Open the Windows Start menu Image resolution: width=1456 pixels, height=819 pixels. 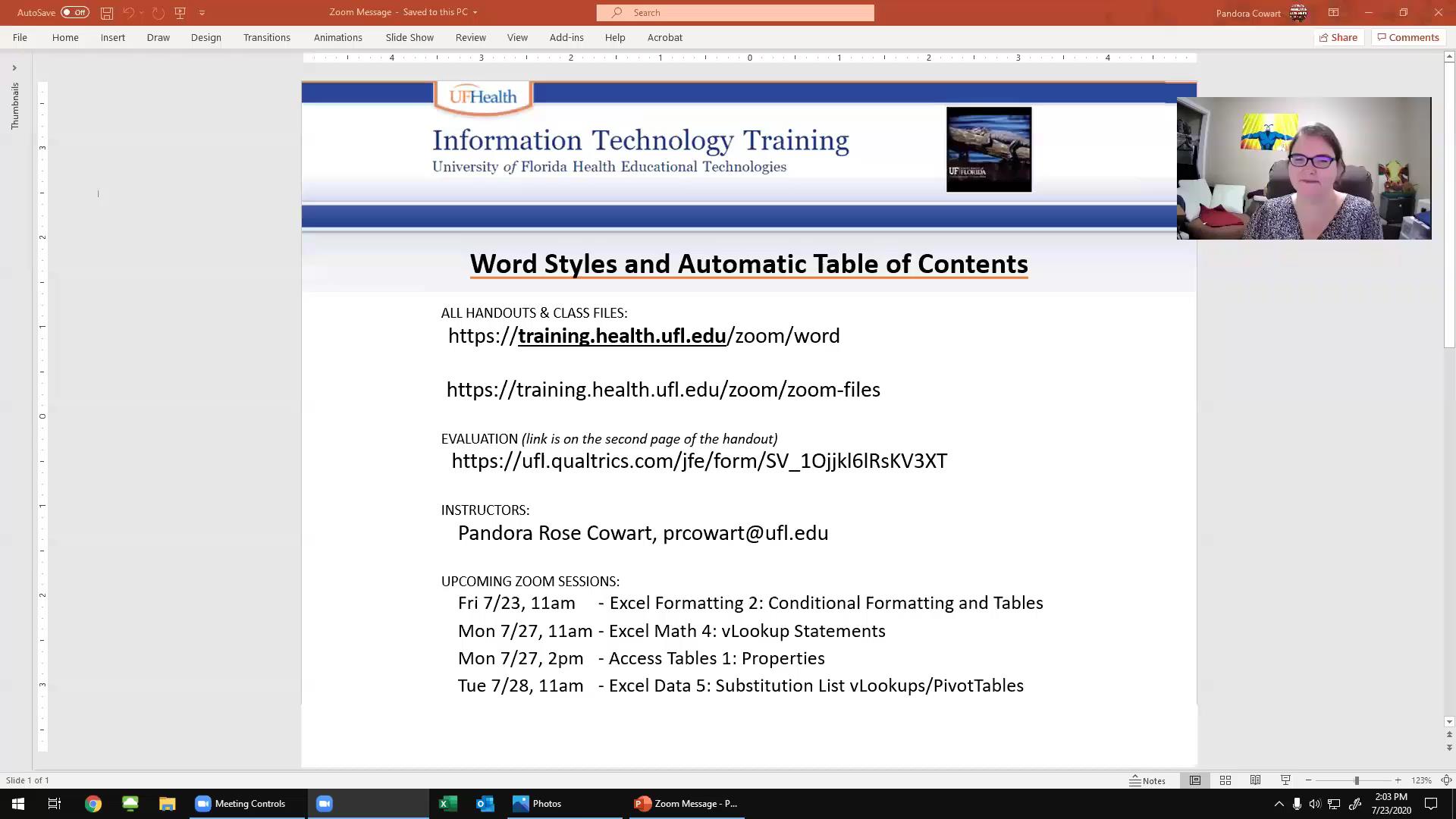click(18, 804)
